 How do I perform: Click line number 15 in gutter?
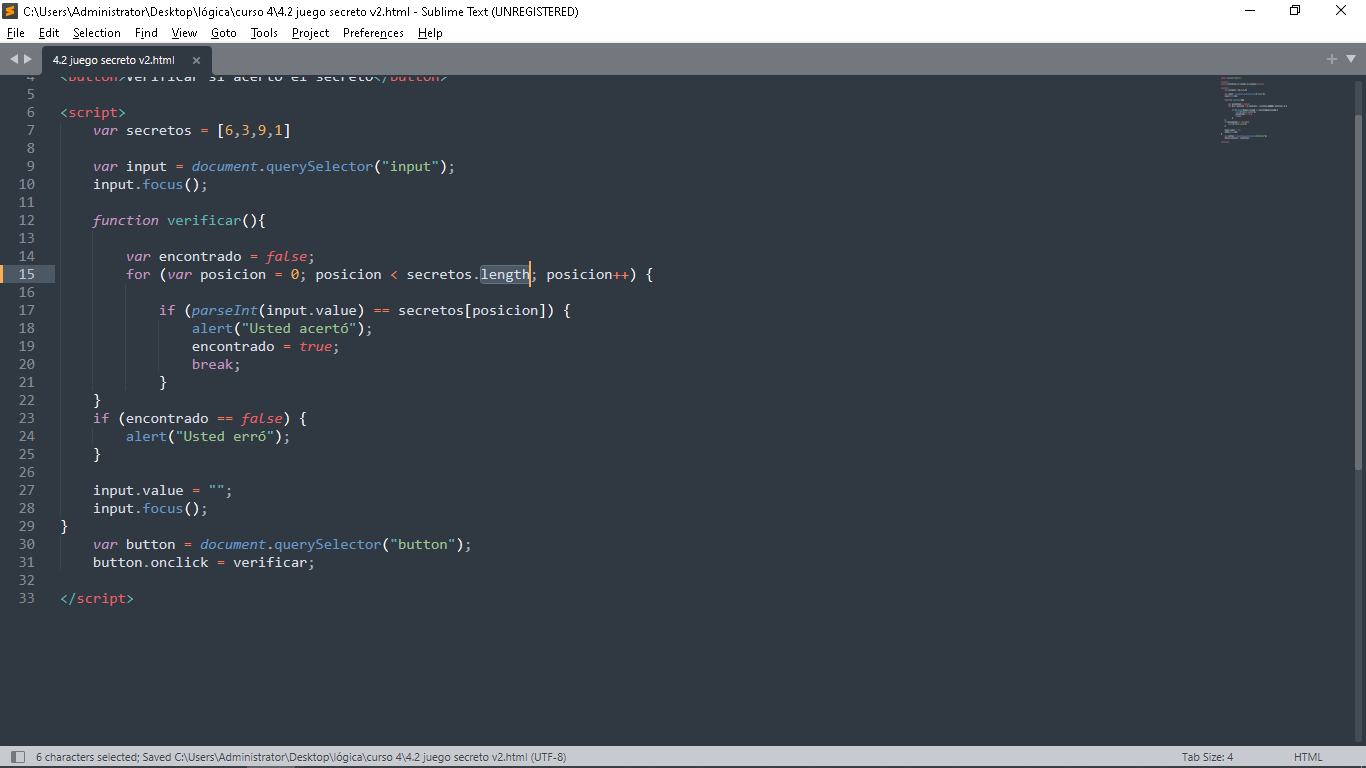tap(26, 274)
